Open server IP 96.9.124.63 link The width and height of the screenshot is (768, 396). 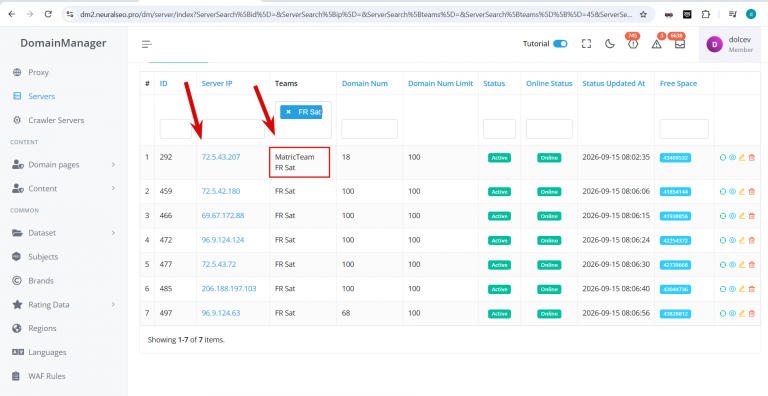221,313
